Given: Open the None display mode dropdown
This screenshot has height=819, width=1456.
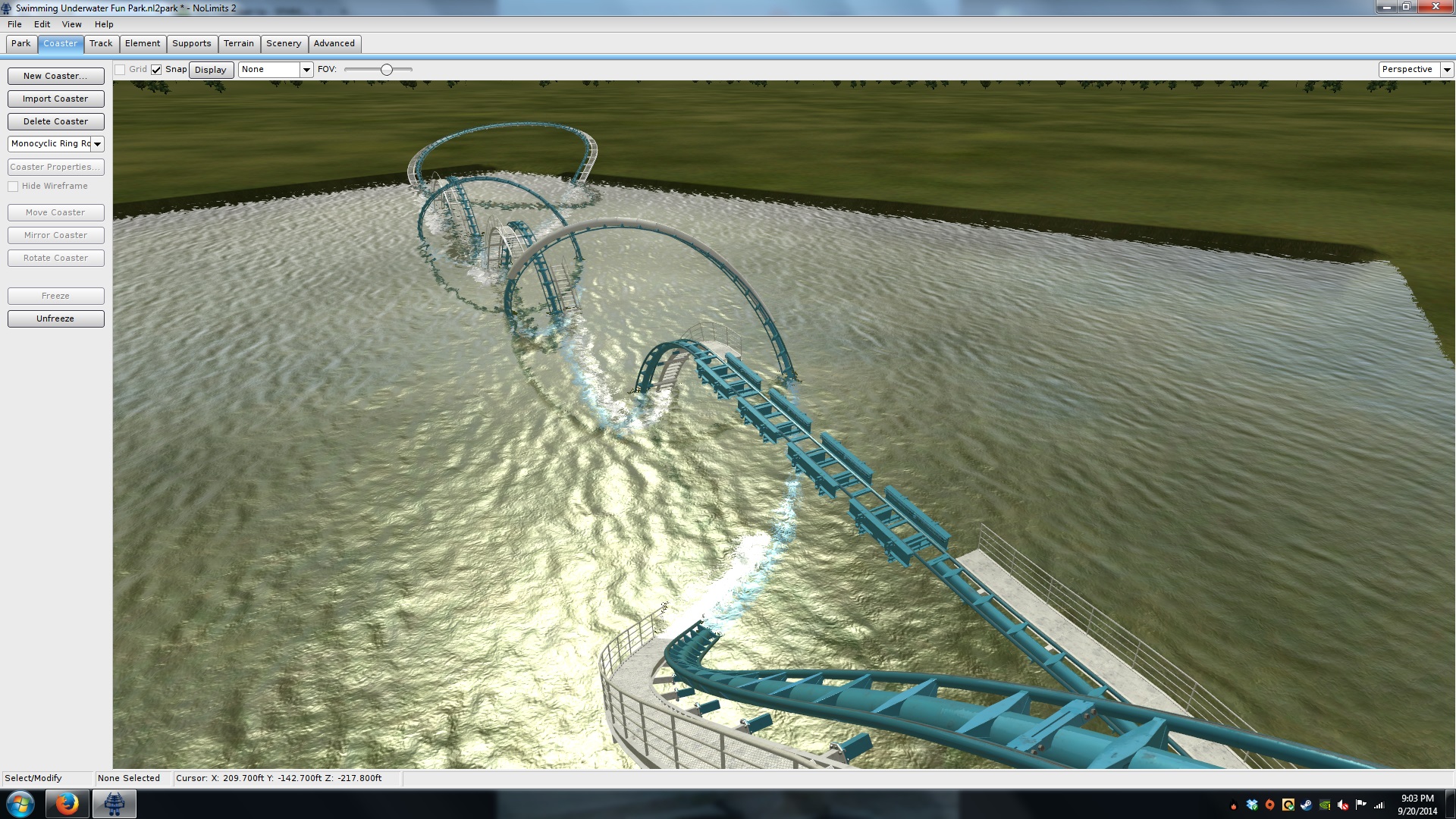Looking at the screenshot, I should coord(306,70).
